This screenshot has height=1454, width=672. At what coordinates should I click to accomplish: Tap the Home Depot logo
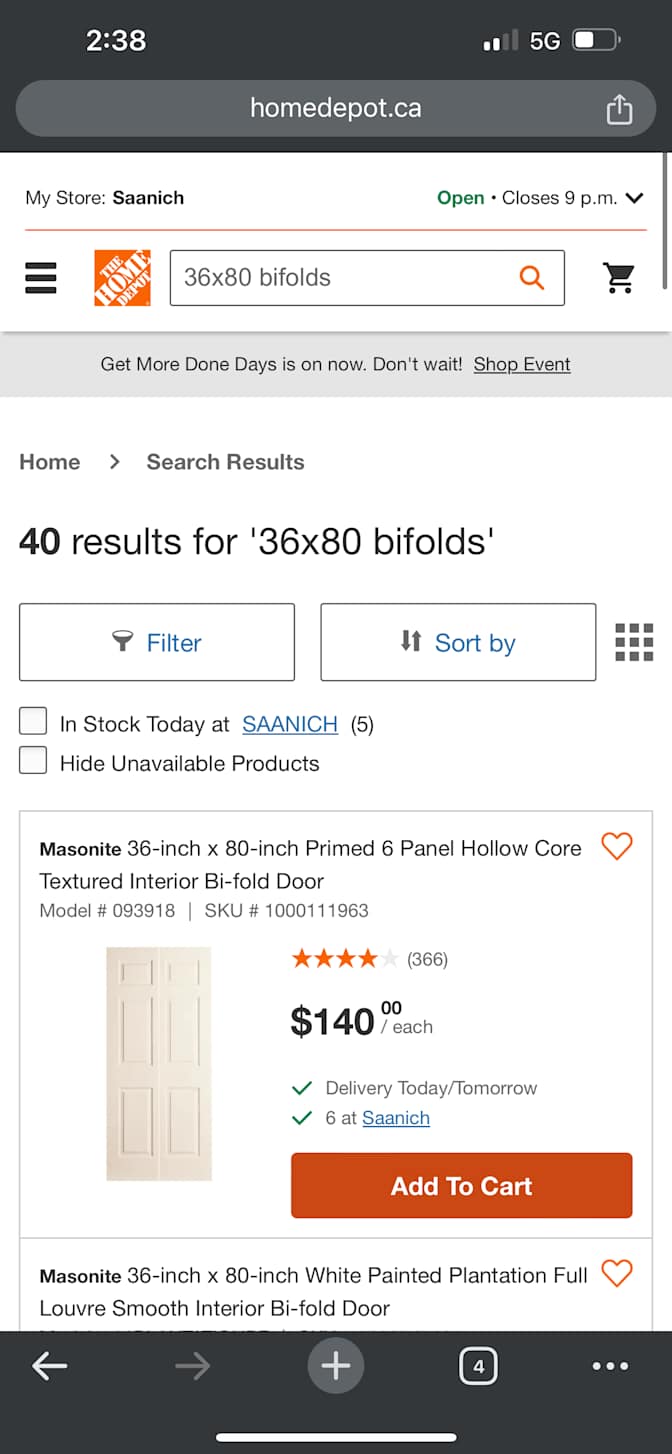coord(122,277)
